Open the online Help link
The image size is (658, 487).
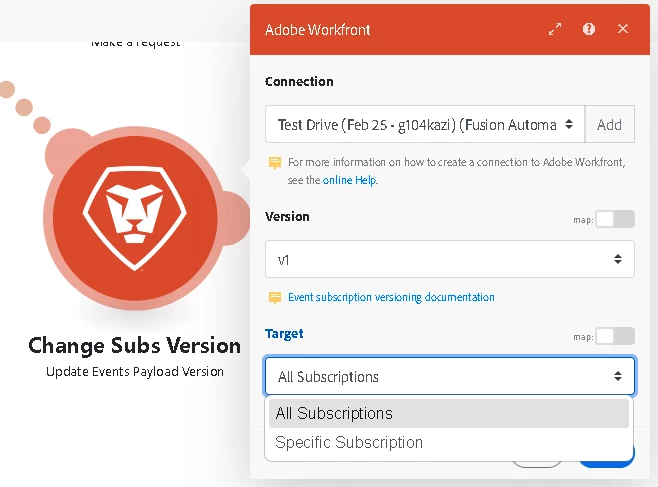350,180
